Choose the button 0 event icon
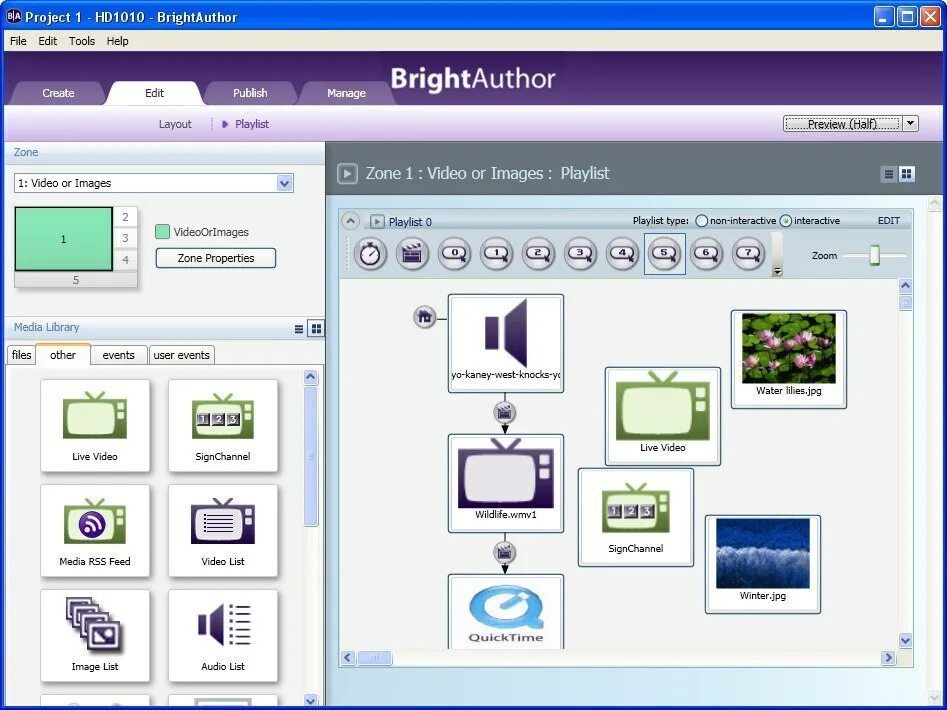 [x=454, y=254]
